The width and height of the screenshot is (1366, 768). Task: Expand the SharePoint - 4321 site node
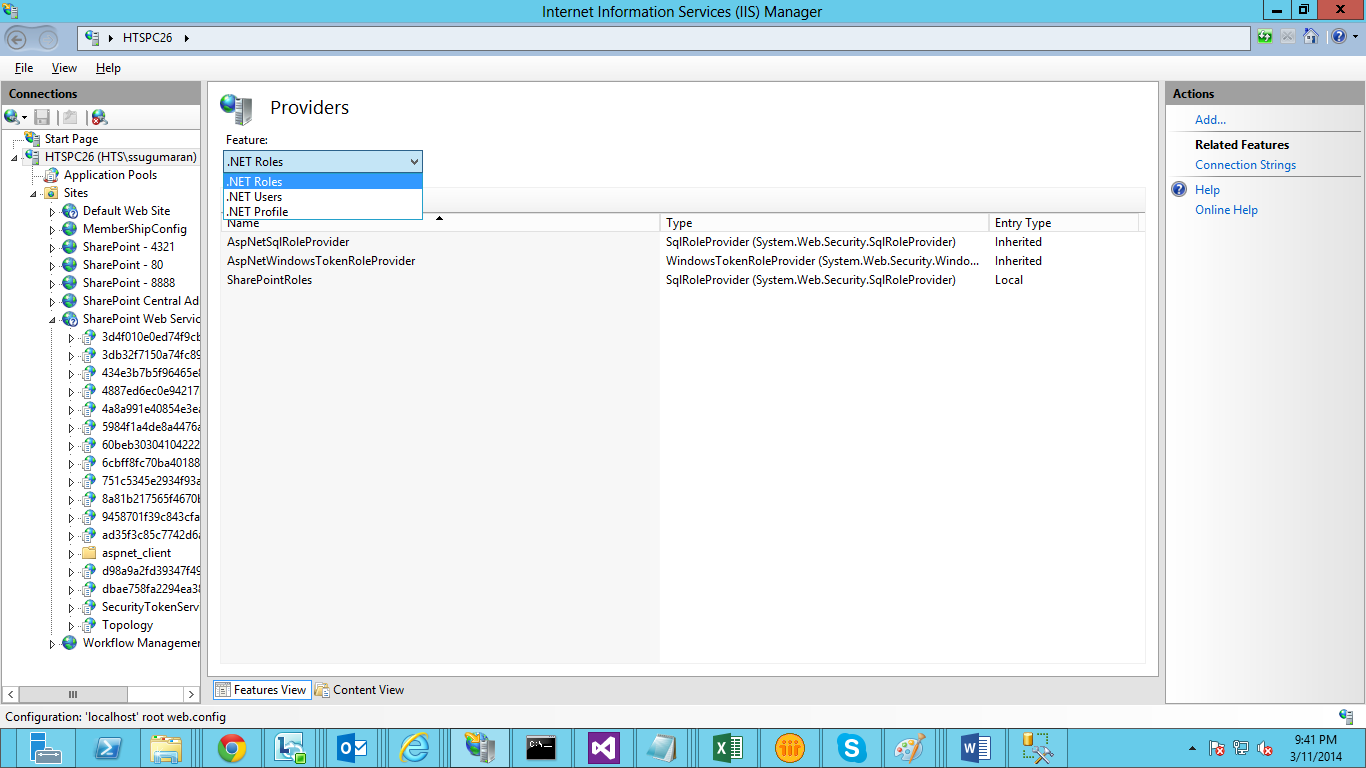click(x=52, y=248)
